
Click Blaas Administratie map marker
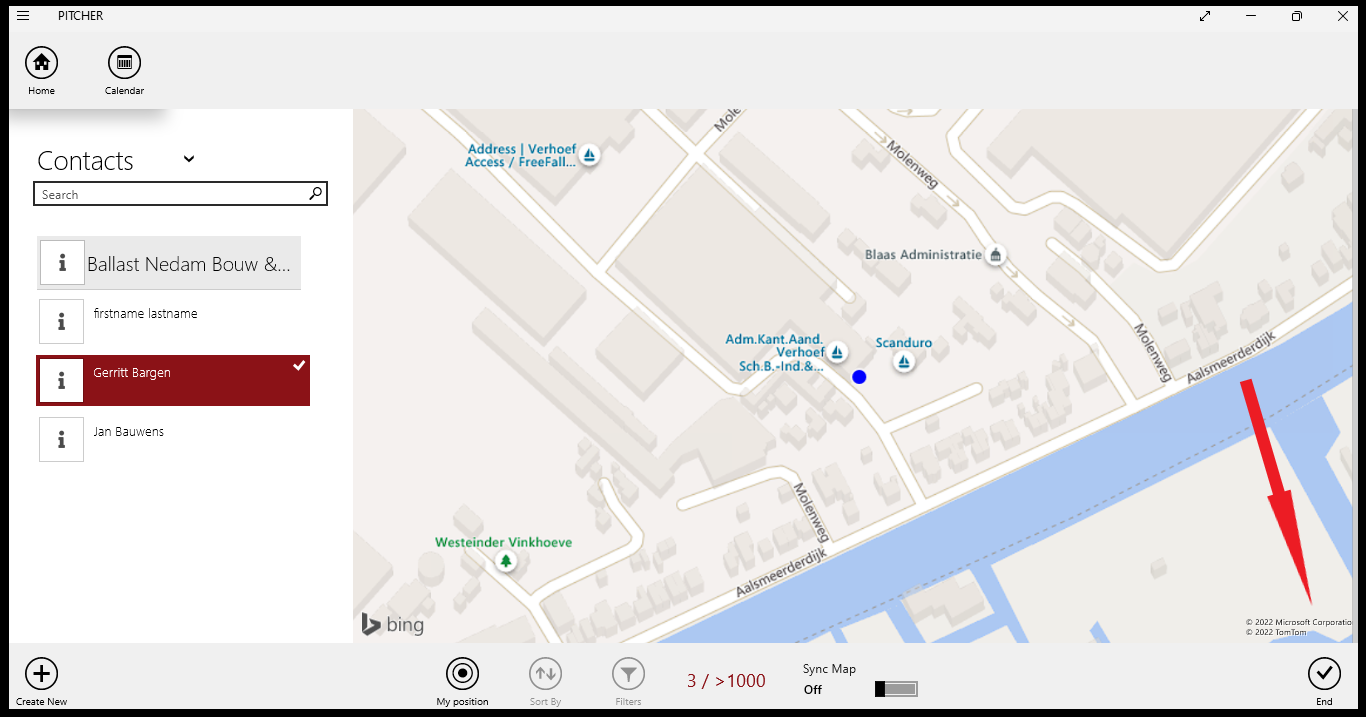click(994, 256)
